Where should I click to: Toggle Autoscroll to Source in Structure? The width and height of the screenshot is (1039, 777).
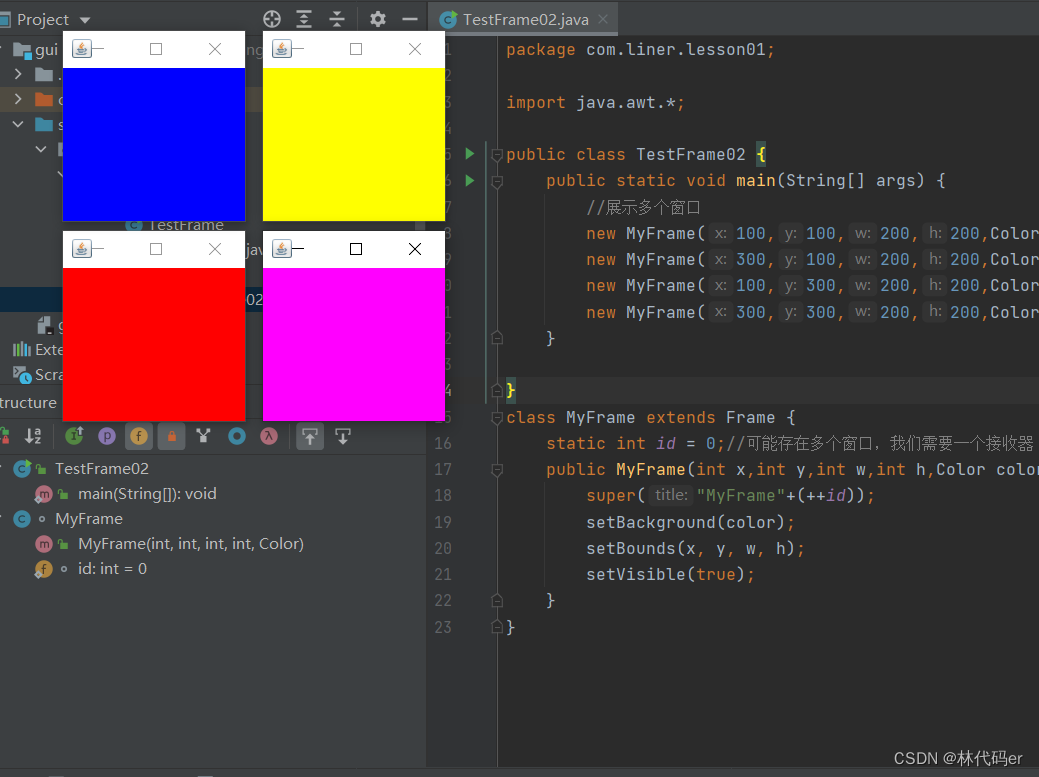pyautogui.click(x=310, y=436)
